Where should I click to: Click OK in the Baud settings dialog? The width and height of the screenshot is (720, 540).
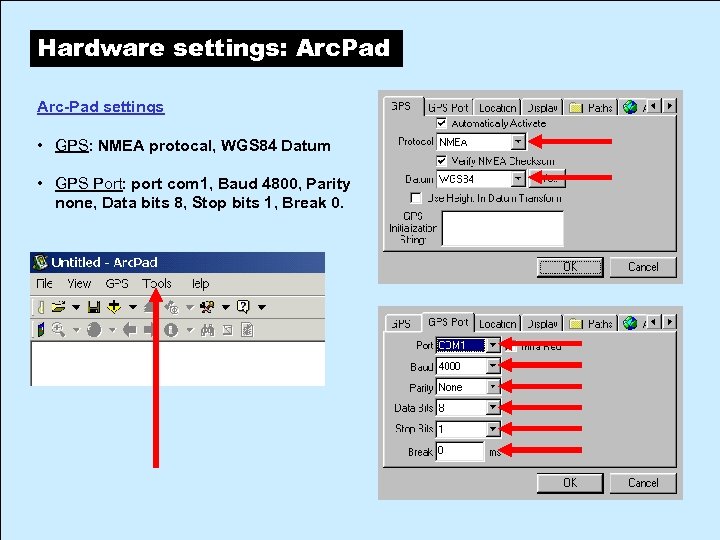pos(570,483)
